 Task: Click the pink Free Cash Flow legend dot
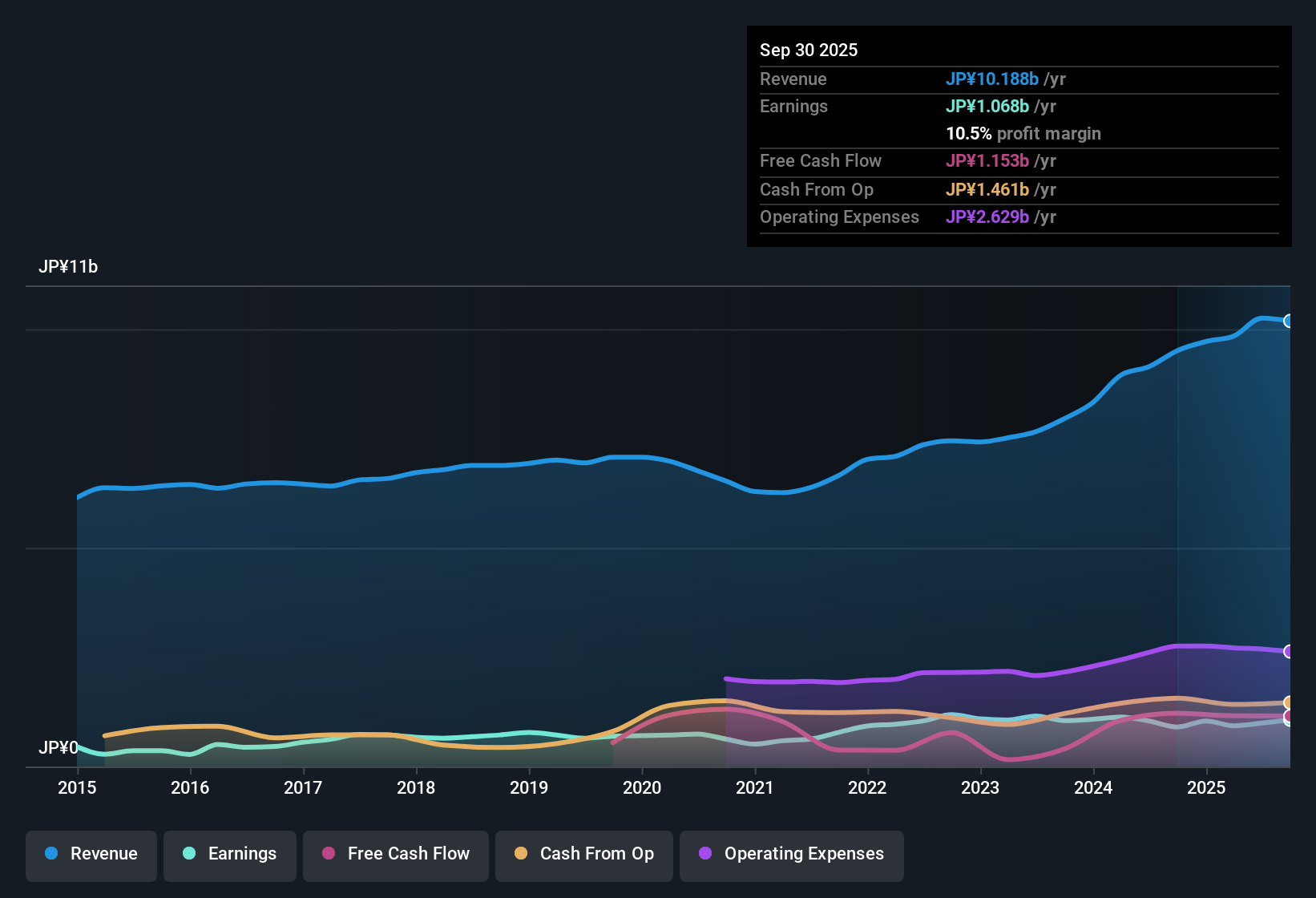coord(328,854)
